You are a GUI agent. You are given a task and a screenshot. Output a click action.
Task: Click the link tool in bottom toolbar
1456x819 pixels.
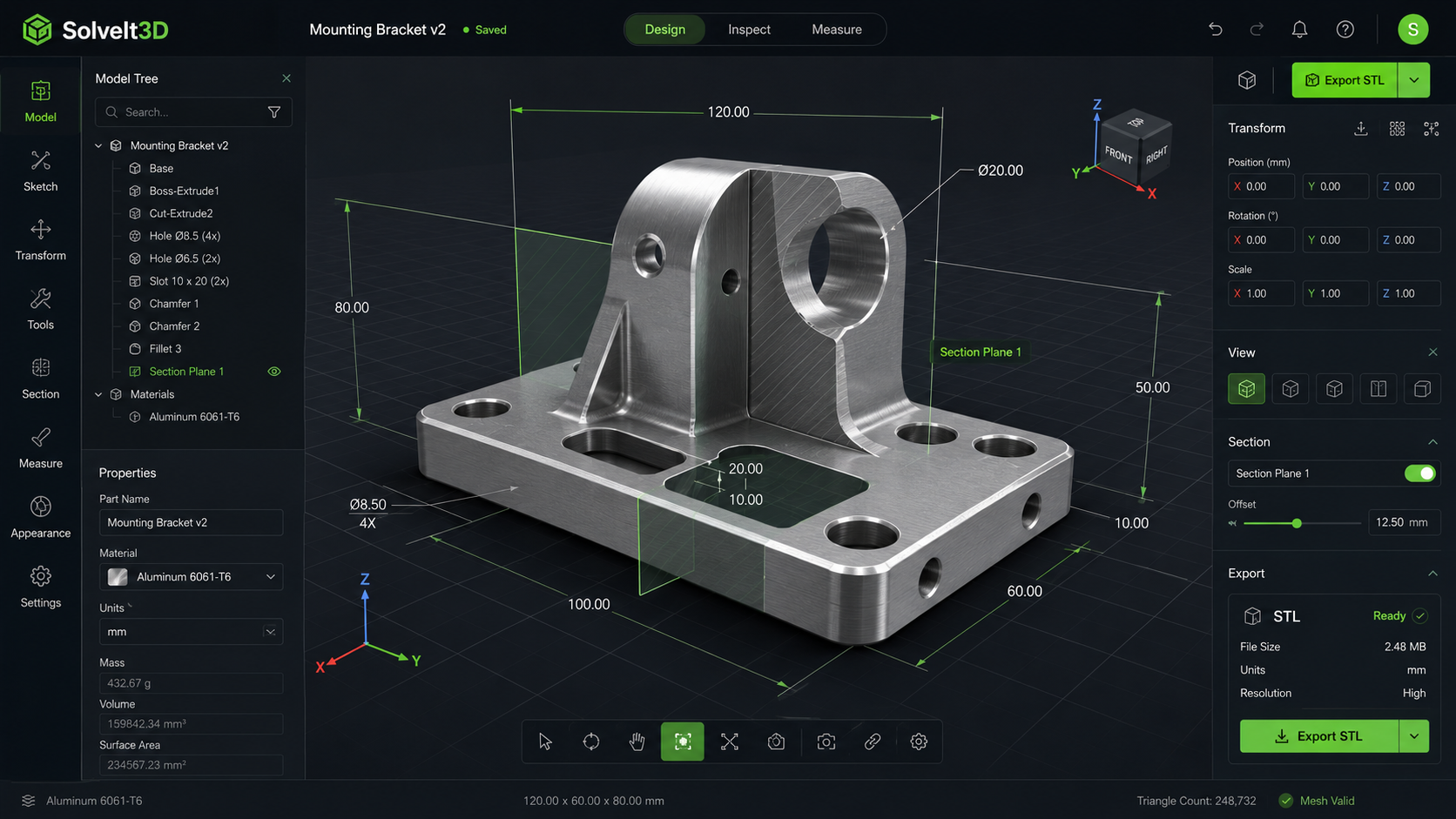point(873,742)
